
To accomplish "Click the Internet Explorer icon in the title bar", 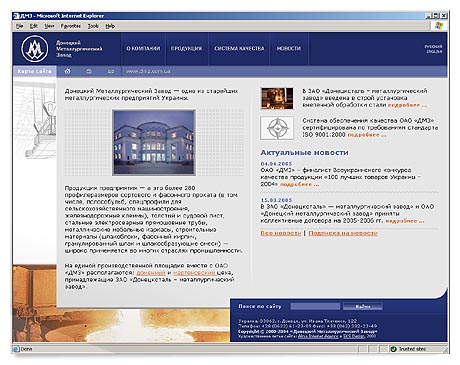I will (16, 16).
